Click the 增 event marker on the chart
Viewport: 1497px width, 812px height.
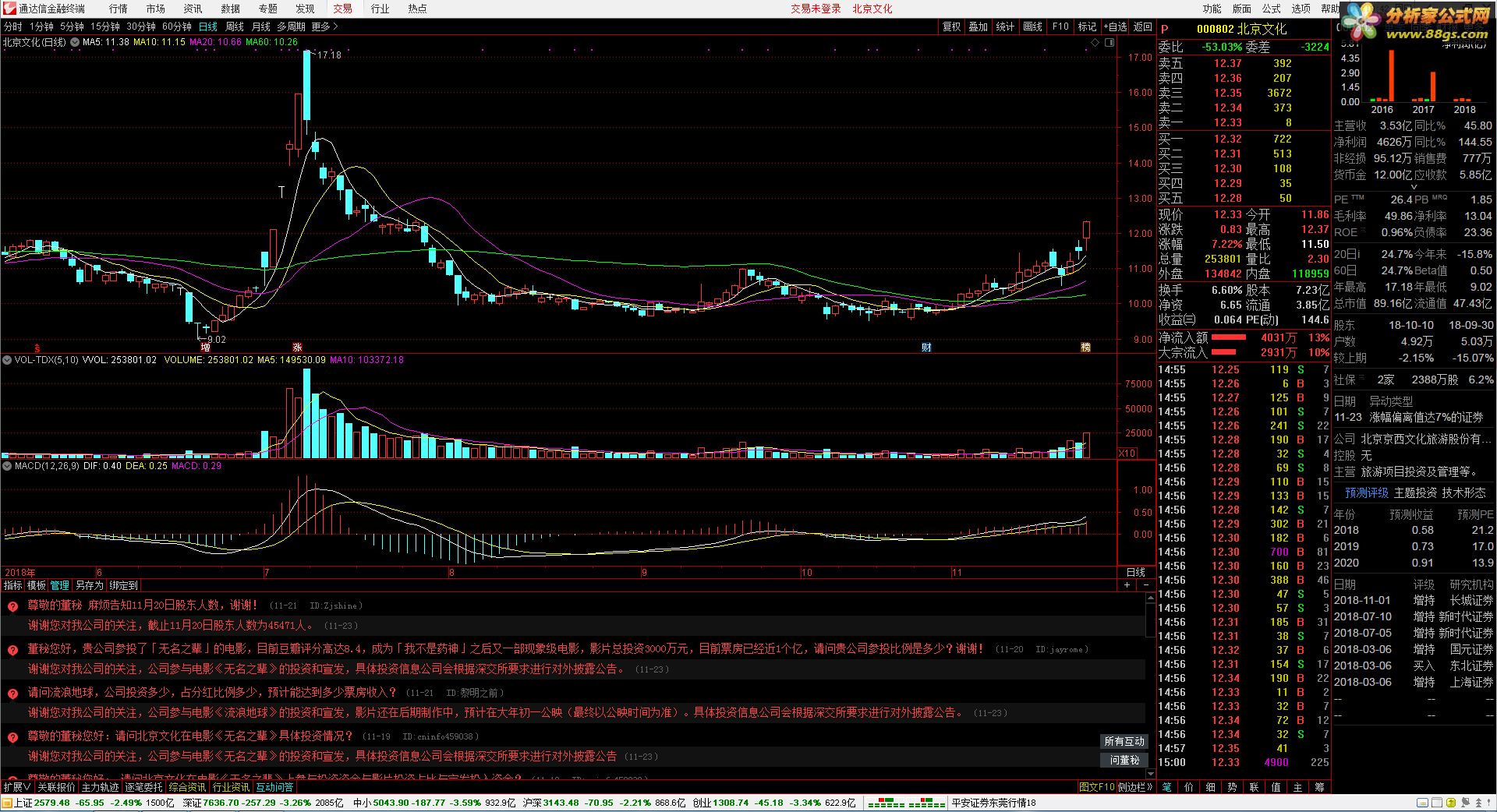tap(205, 348)
